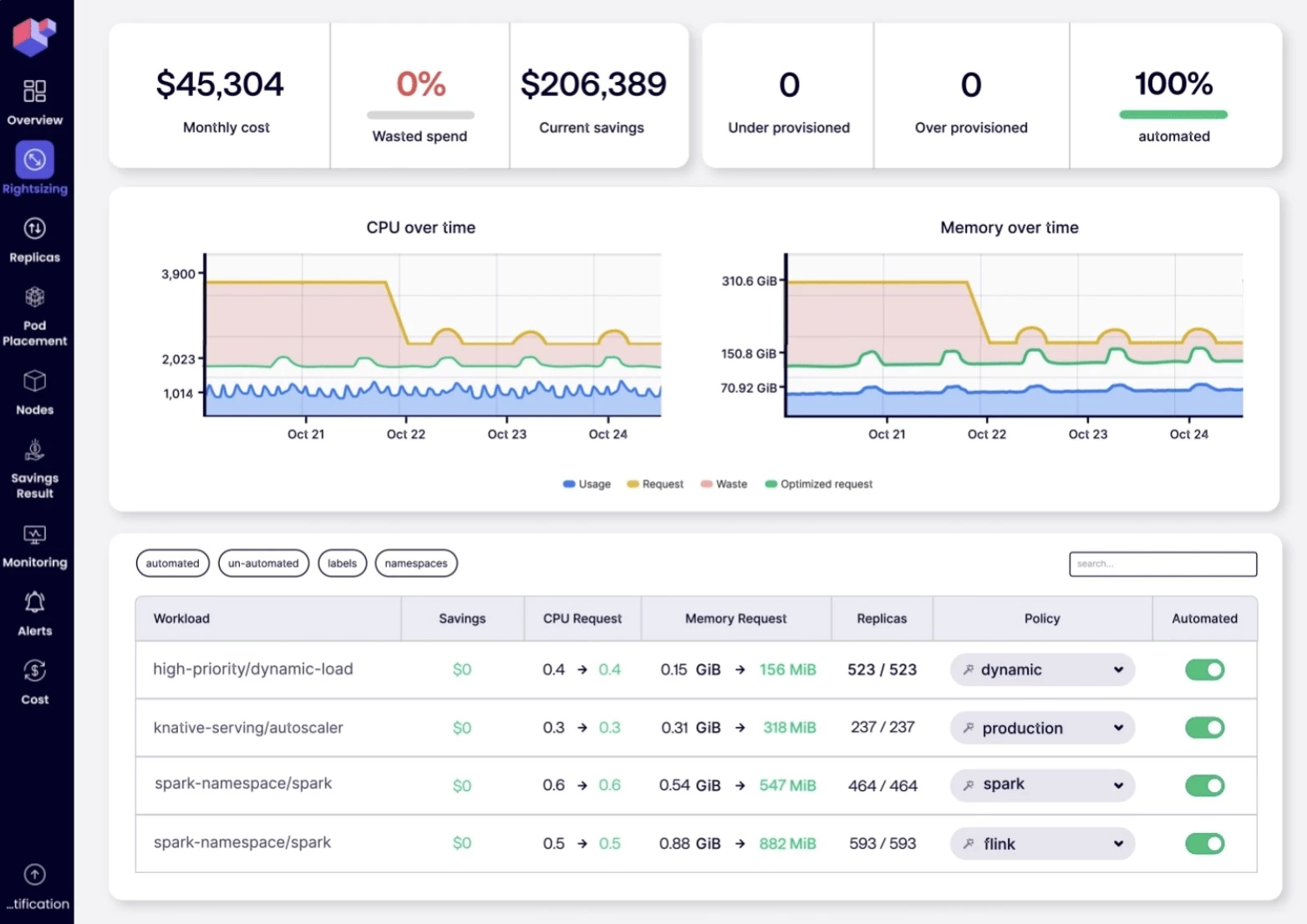Click arrow between 0.4 CPU request values
Viewport: 1307px width, 924px height.
[582, 669]
